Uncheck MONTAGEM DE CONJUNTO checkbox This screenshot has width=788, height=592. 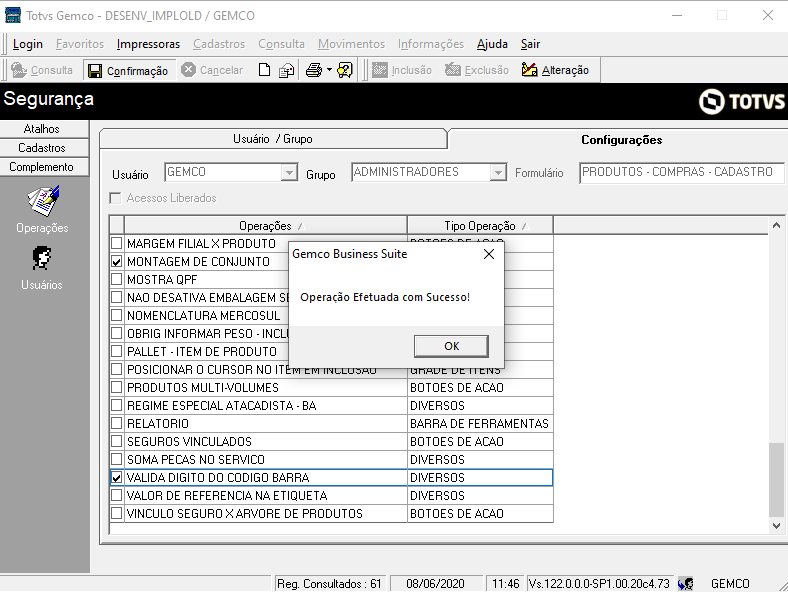(x=117, y=262)
